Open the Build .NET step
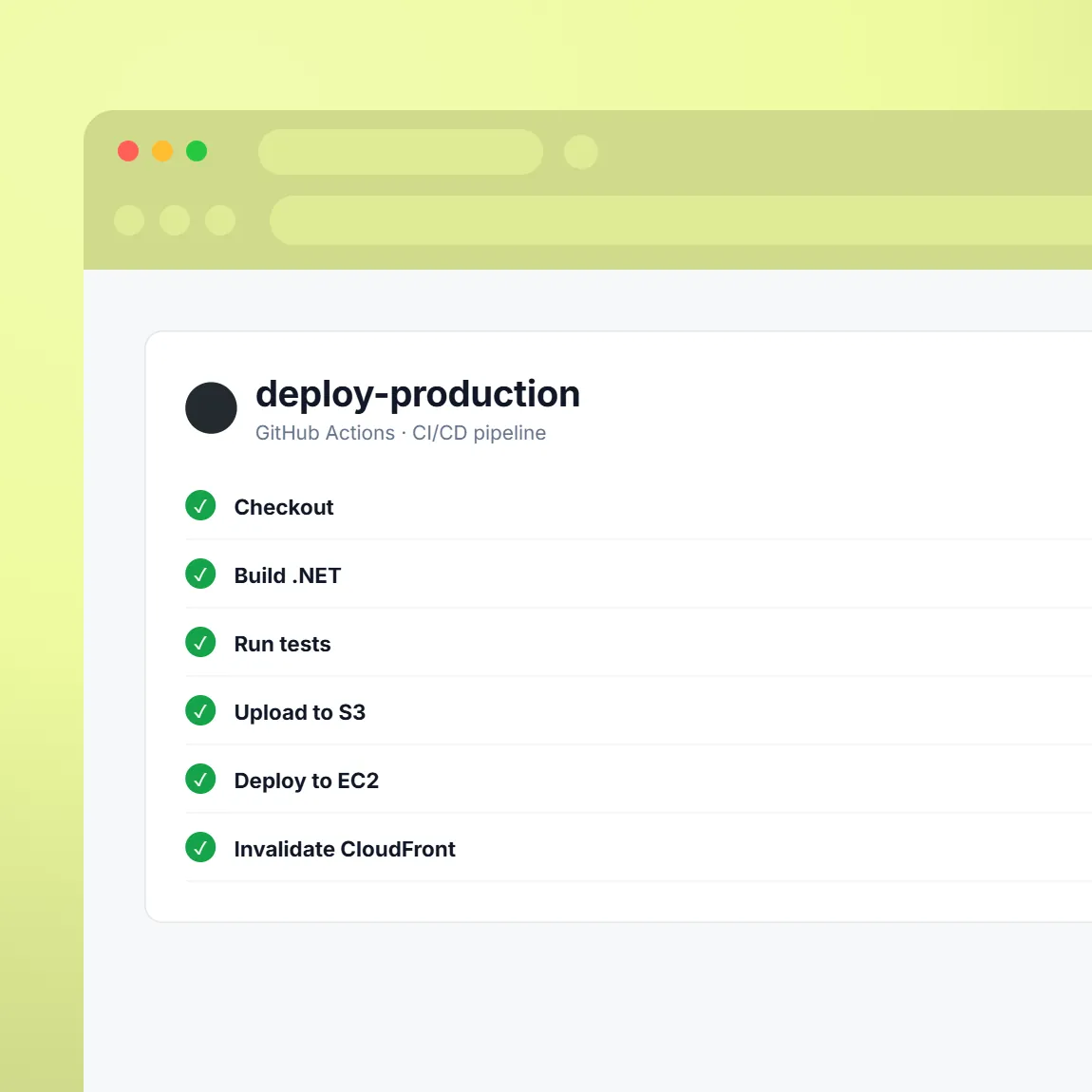The image size is (1092, 1092). coord(288,575)
